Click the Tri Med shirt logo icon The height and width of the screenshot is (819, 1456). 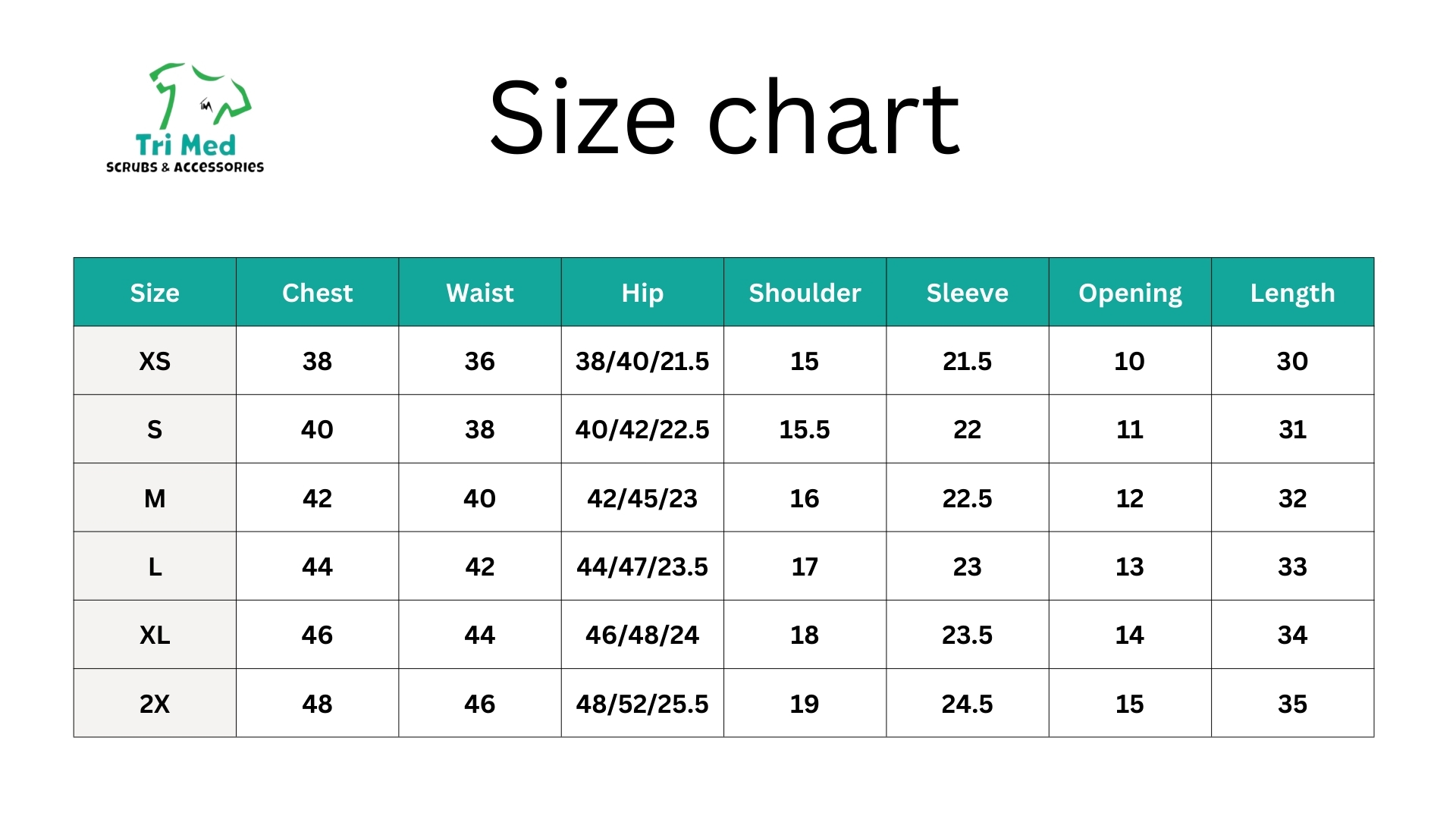tap(200, 96)
